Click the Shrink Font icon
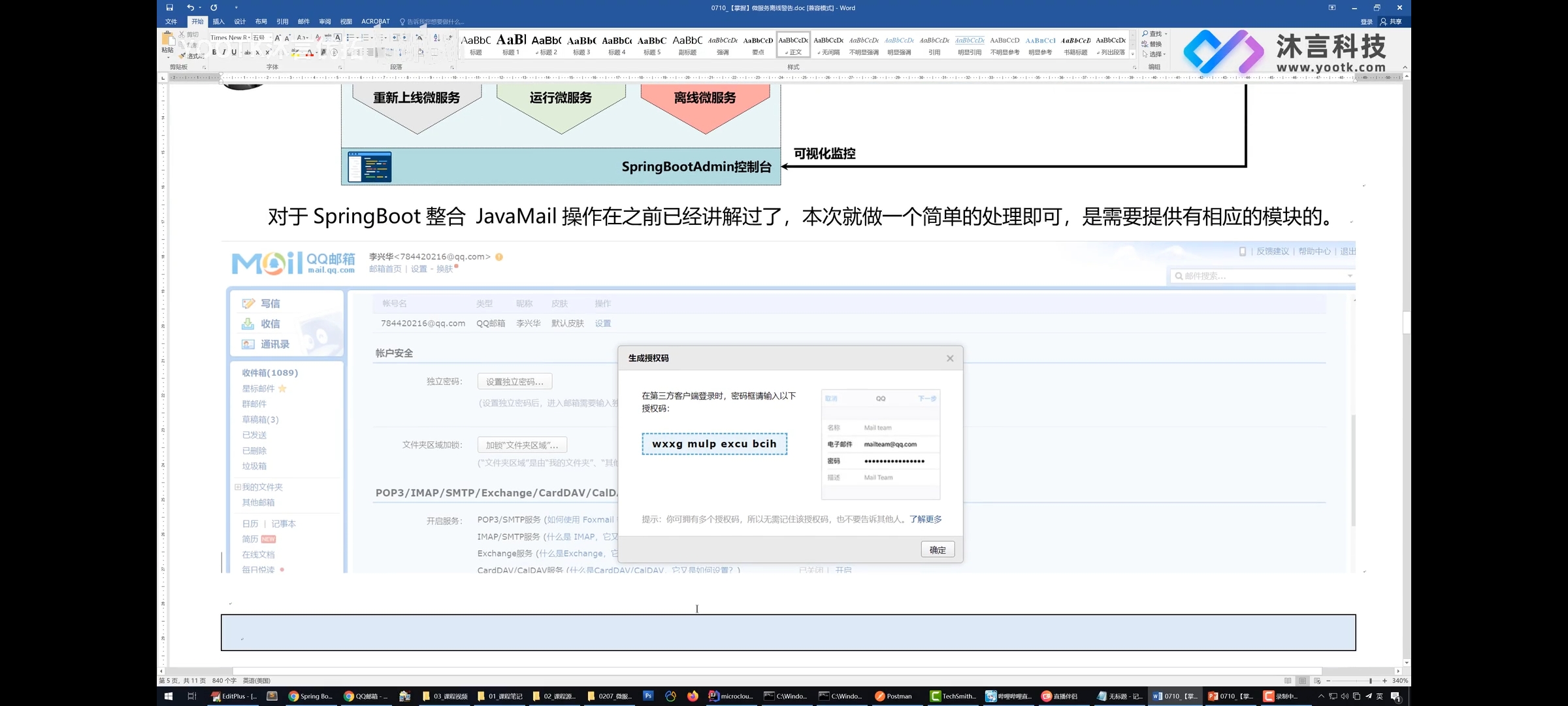 point(287,37)
